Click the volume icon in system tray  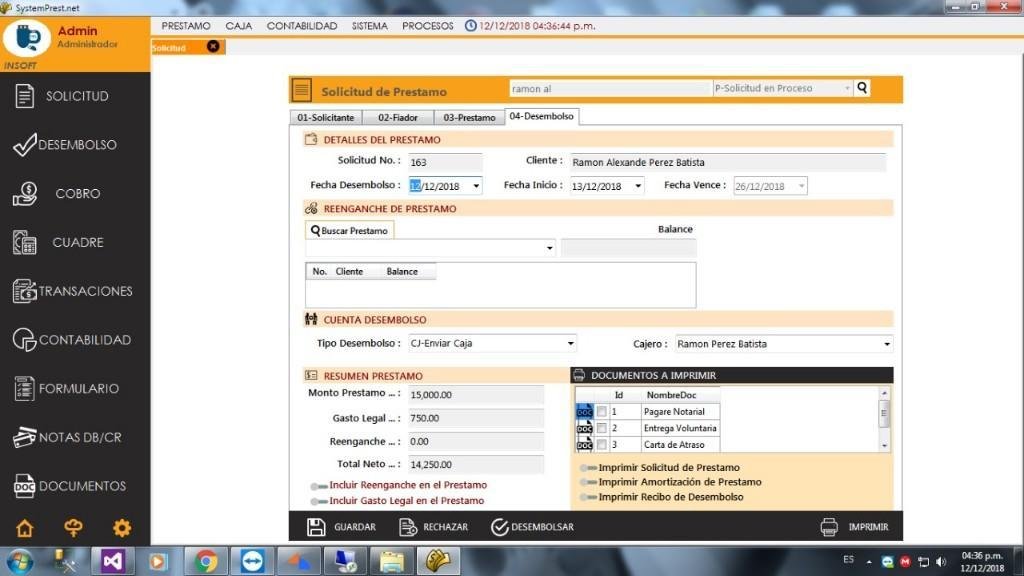(x=941, y=562)
